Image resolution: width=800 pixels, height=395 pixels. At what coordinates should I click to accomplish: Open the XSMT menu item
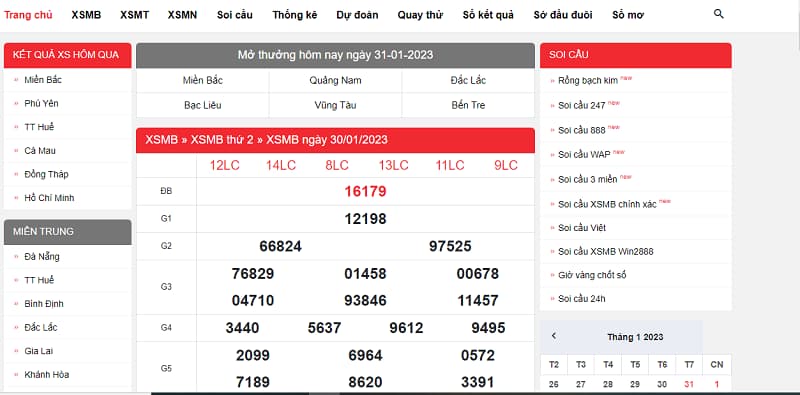point(135,15)
